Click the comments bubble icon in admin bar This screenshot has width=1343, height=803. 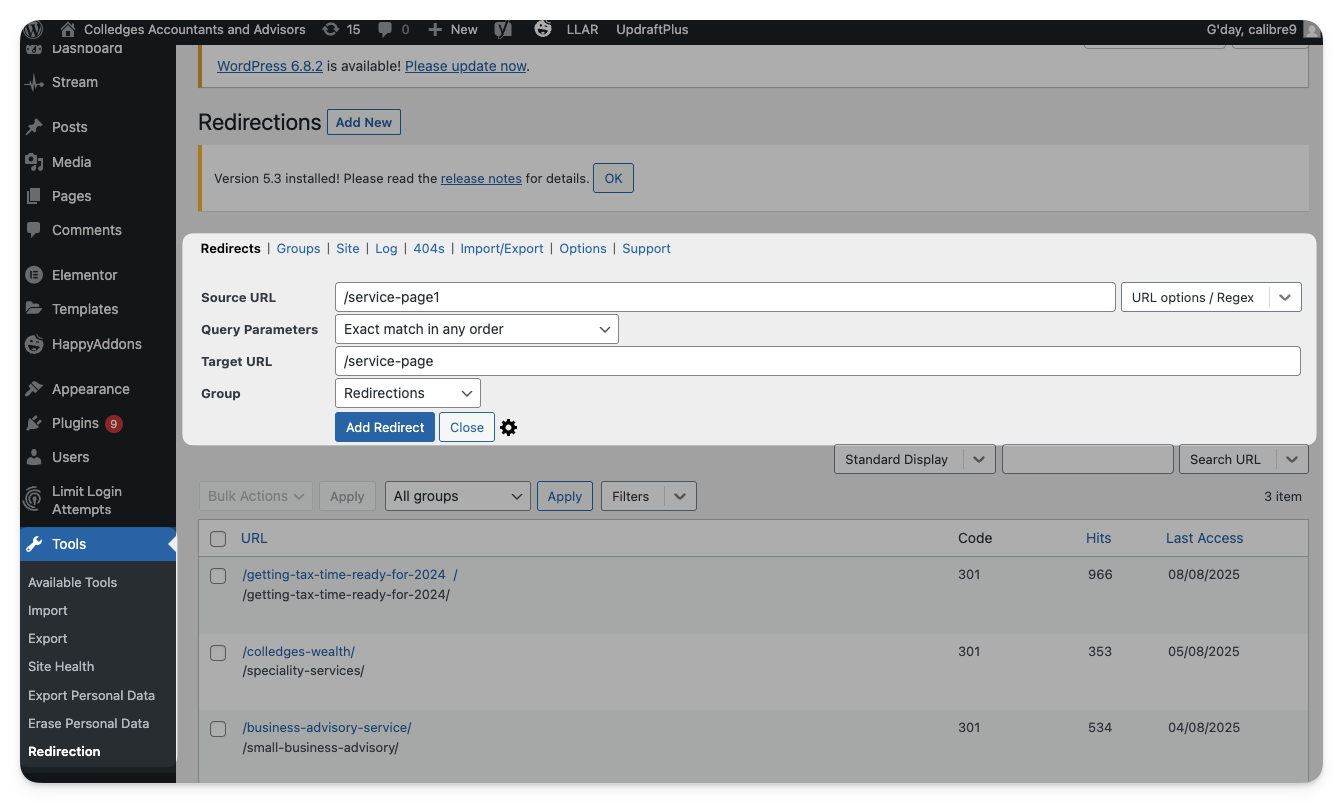[386, 29]
